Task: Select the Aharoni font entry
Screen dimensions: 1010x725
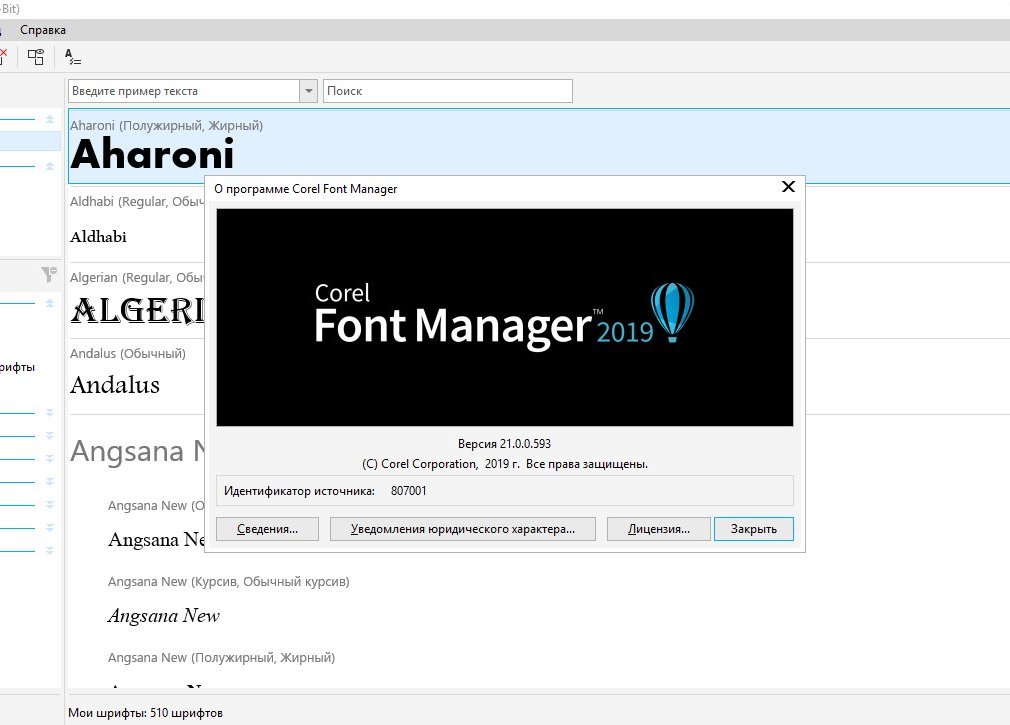Action: point(538,146)
